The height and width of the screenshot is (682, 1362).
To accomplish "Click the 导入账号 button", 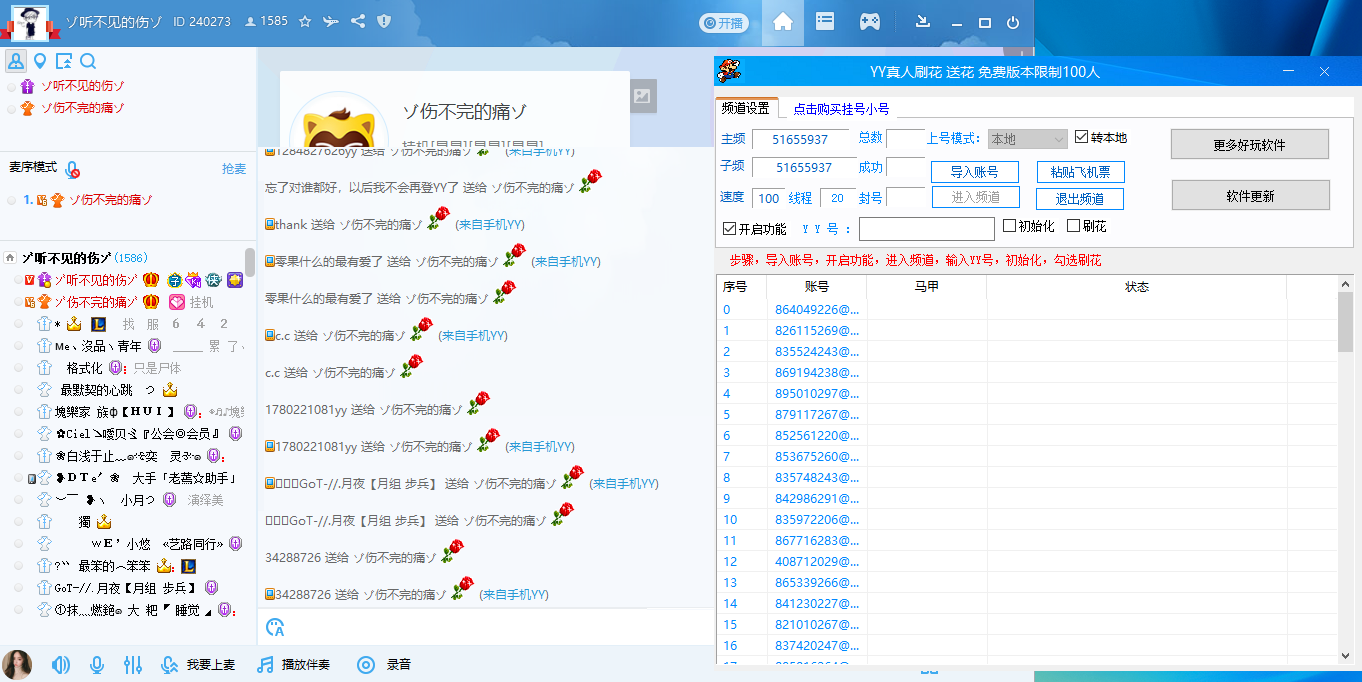I will coord(974,172).
